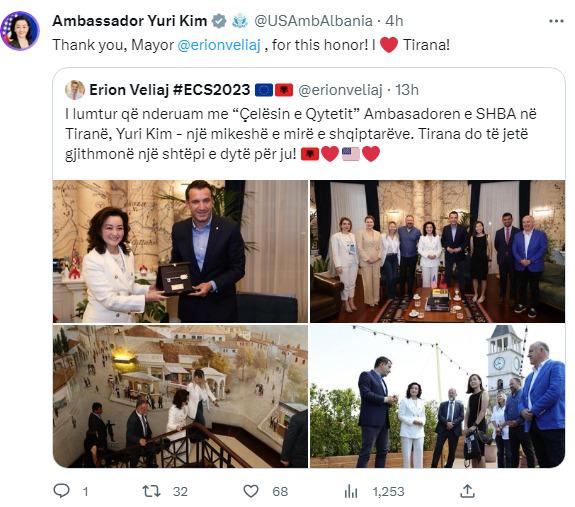Click the blue verified badge icon

[x=219, y=21]
